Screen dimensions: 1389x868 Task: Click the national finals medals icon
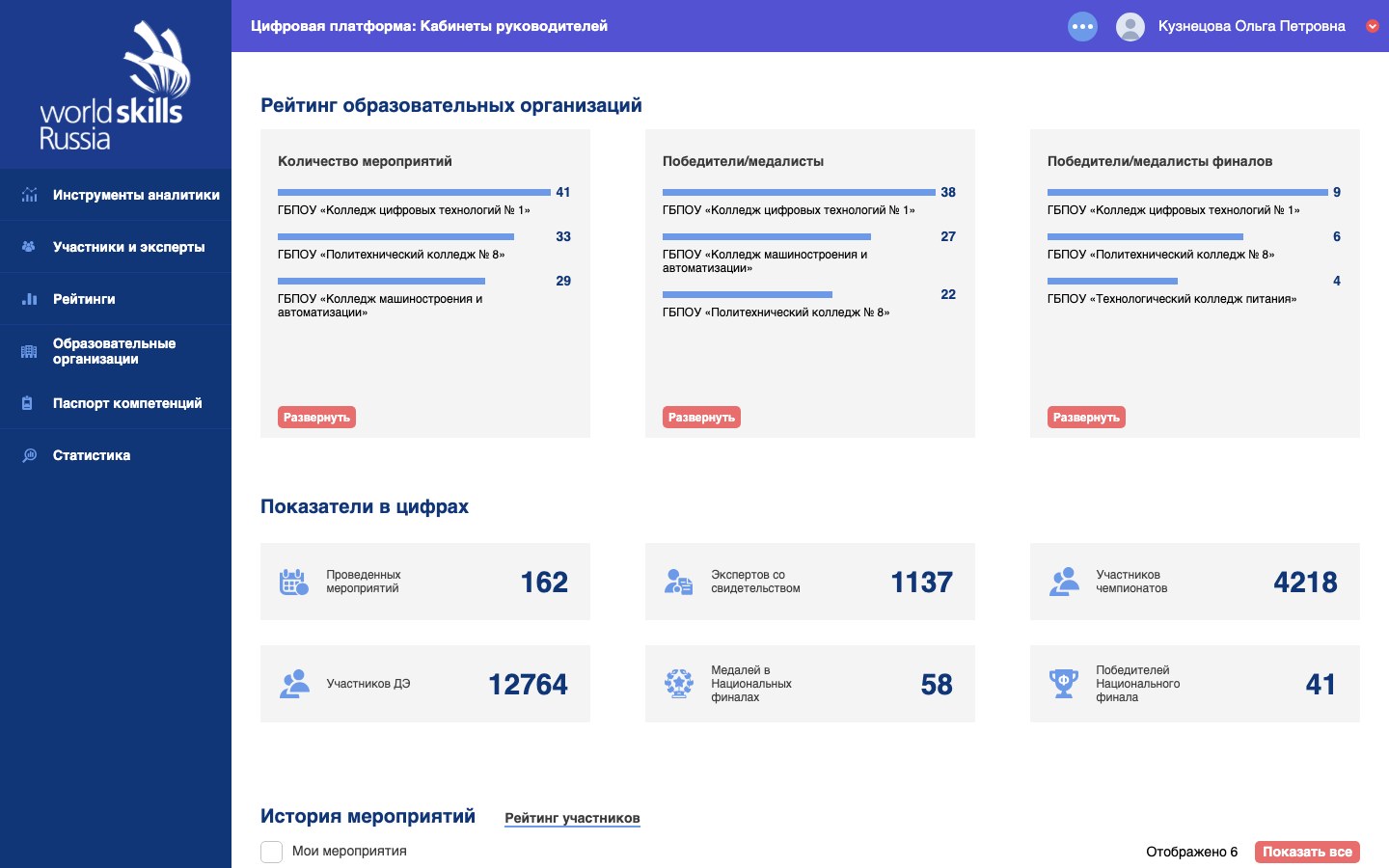pyautogui.click(x=679, y=684)
